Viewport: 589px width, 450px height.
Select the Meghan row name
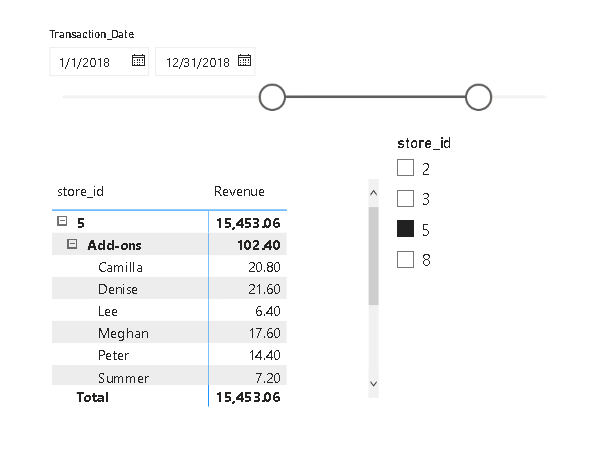pos(123,334)
